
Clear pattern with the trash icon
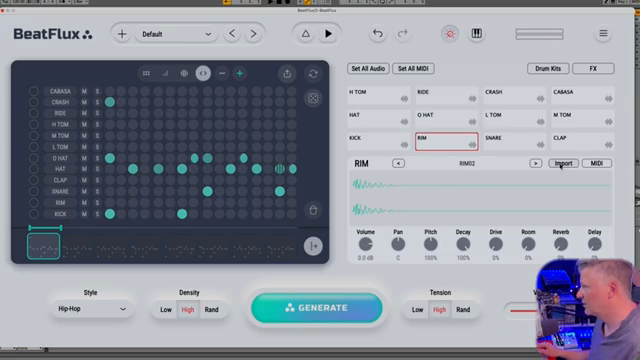click(x=313, y=210)
